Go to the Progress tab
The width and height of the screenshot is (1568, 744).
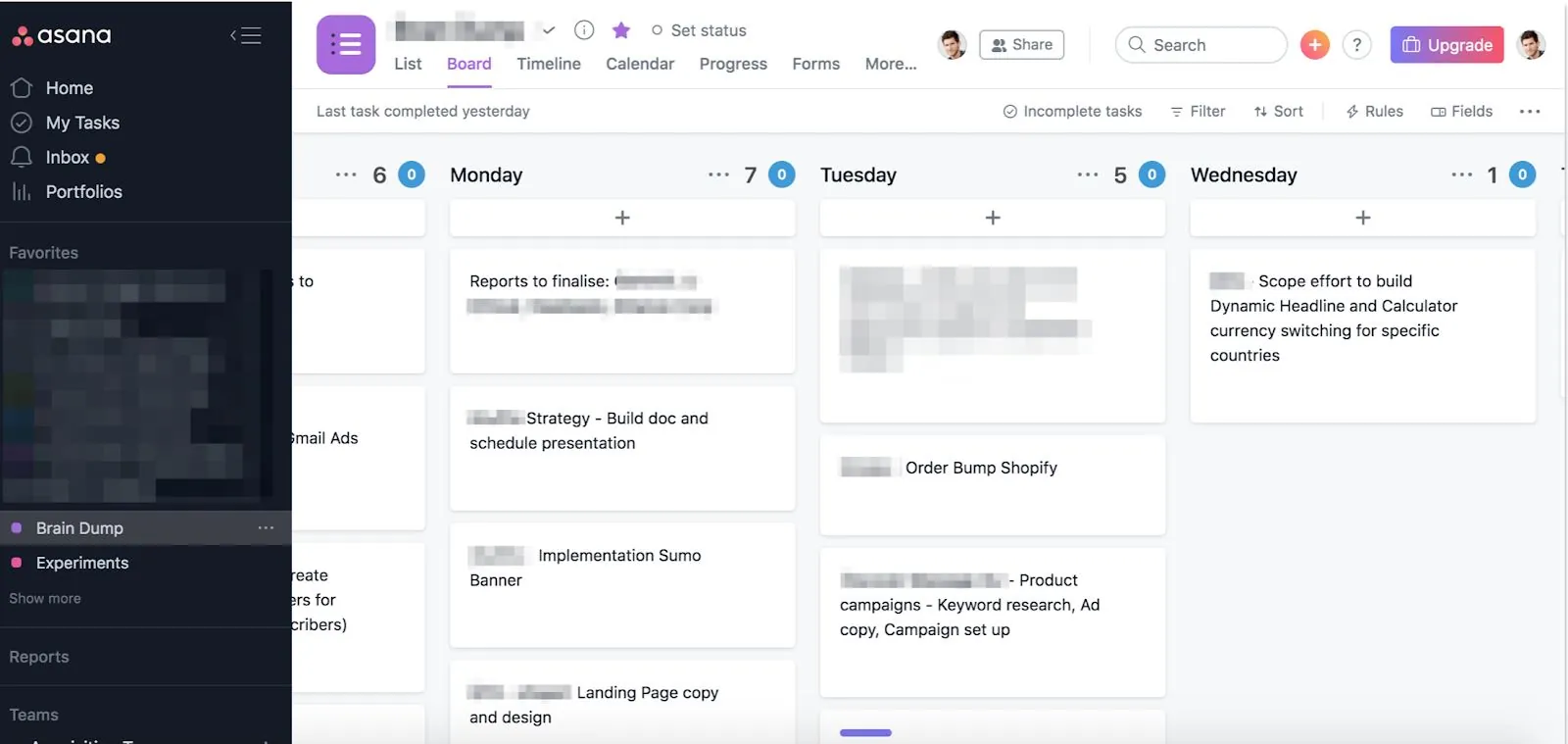click(x=733, y=64)
